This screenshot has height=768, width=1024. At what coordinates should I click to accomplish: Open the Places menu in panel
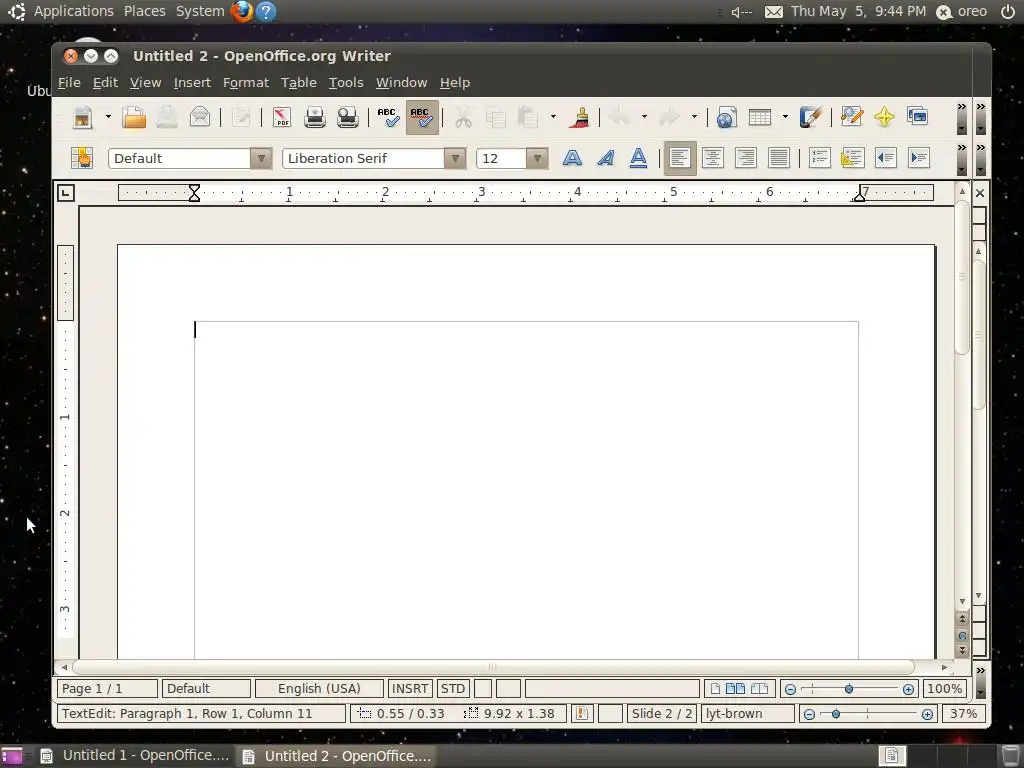click(144, 11)
